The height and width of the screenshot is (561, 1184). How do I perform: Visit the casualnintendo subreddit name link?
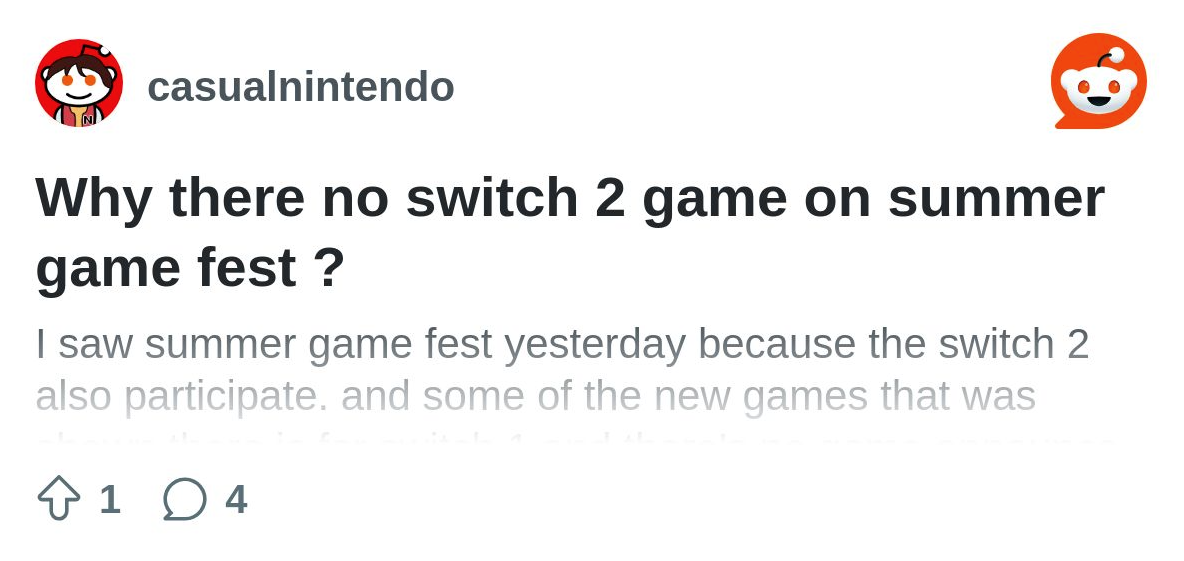tap(300, 86)
